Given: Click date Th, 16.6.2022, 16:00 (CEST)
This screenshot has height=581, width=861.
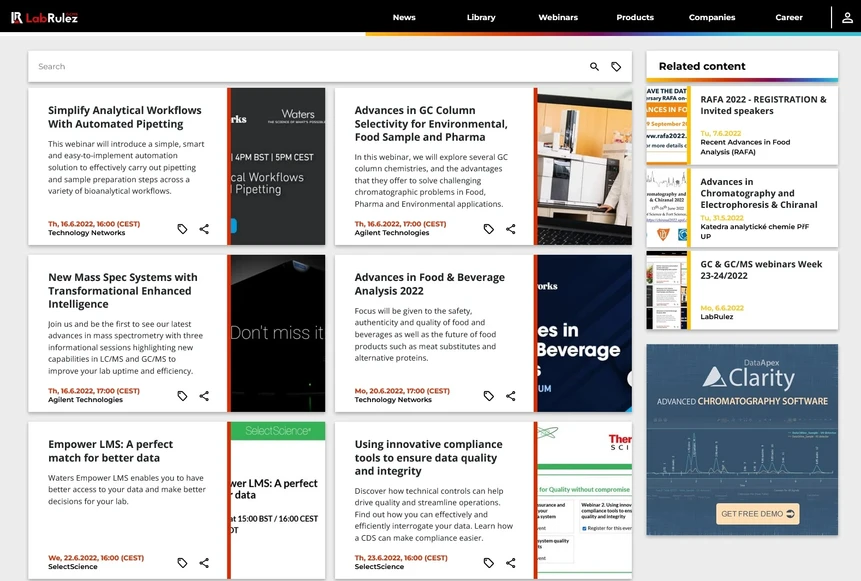Looking at the screenshot, I should click(94, 224).
